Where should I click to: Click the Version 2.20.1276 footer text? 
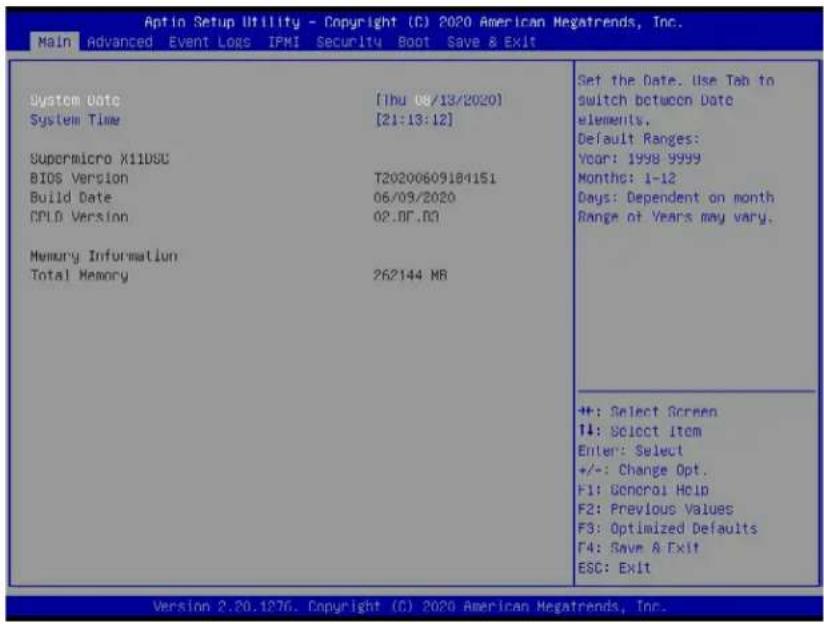coord(410,607)
